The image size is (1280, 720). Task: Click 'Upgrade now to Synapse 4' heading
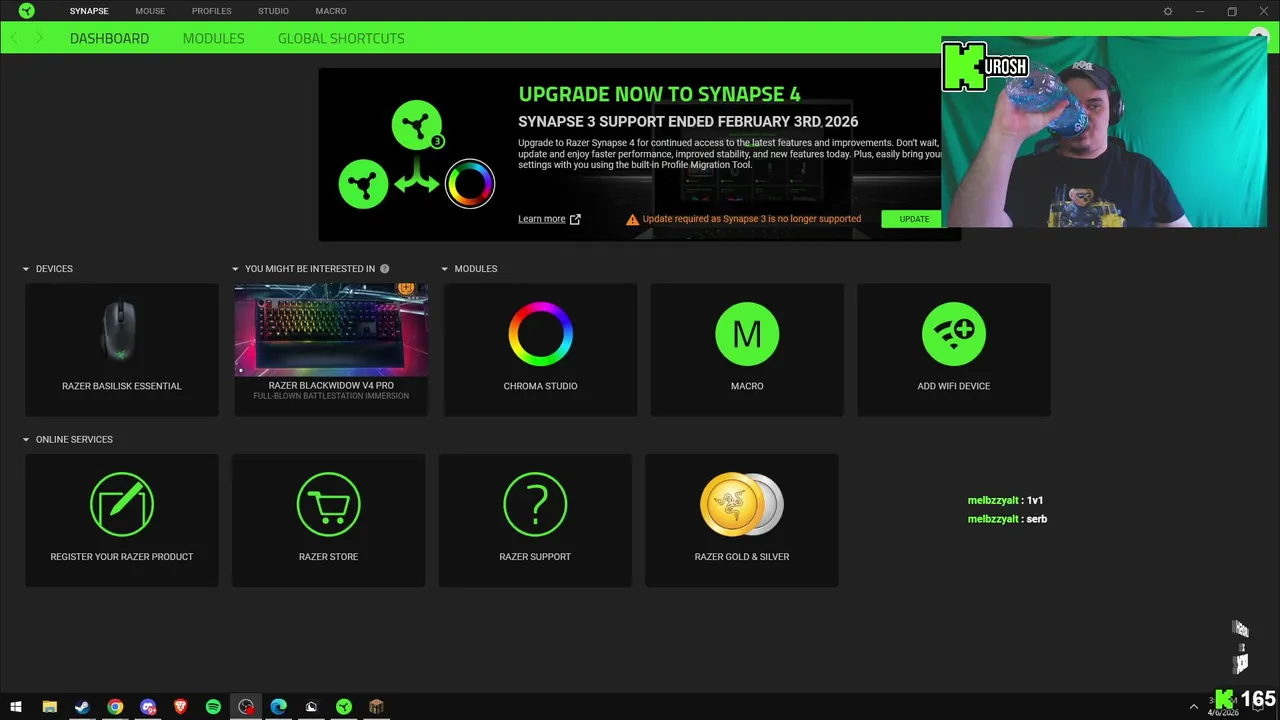[659, 95]
